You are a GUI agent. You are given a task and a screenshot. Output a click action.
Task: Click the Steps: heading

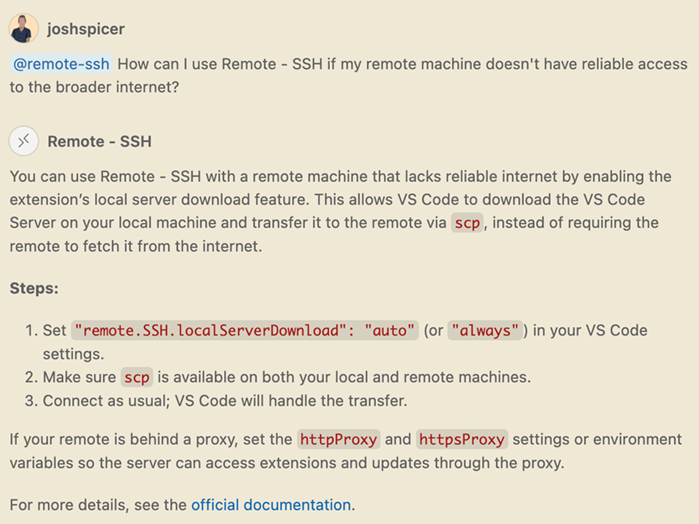(x=34, y=288)
